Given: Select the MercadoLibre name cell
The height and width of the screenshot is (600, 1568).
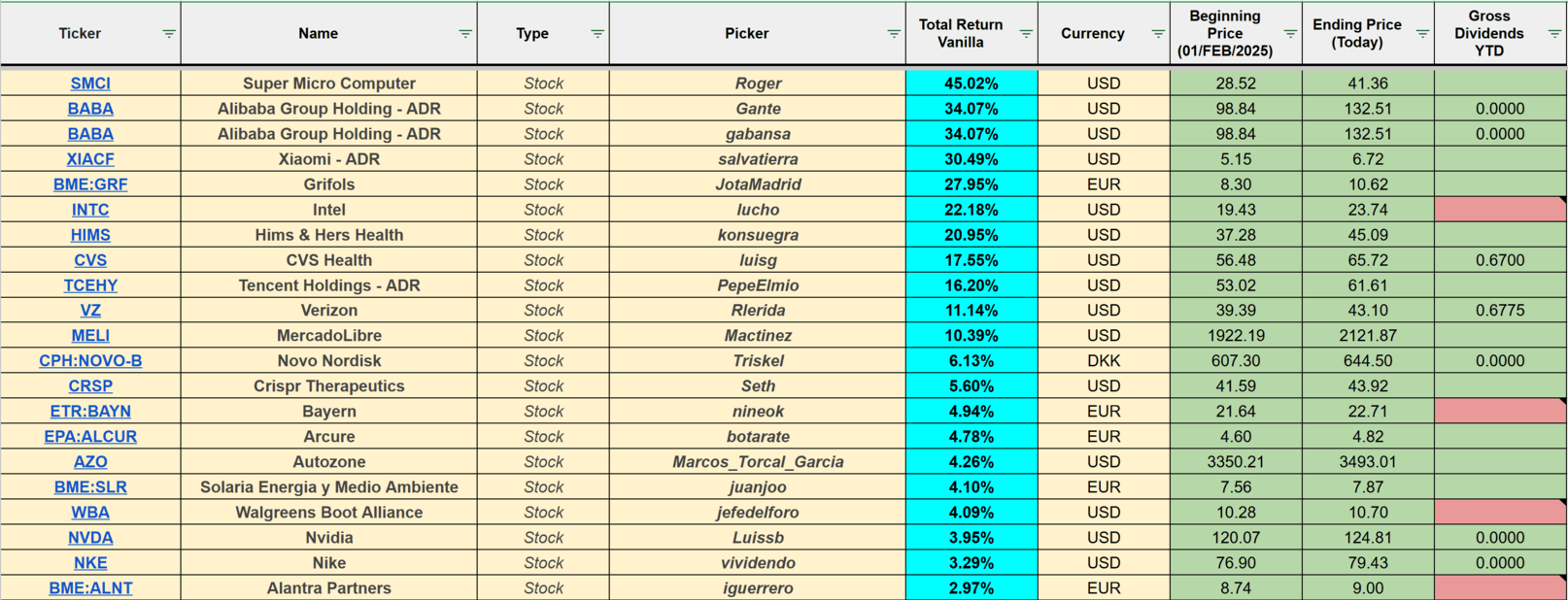Looking at the screenshot, I should pyautogui.click(x=329, y=336).
